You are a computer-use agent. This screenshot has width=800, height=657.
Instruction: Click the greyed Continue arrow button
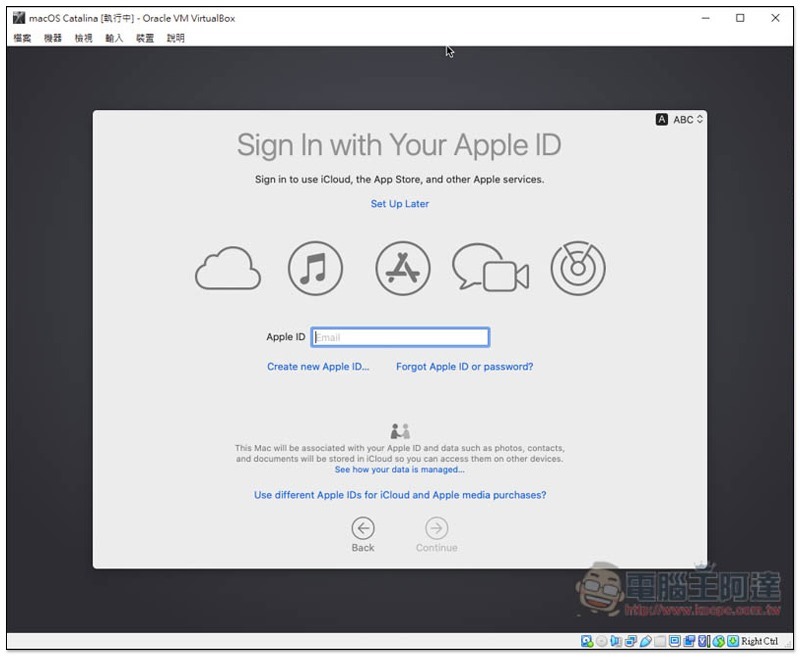(x=437, y=528)
